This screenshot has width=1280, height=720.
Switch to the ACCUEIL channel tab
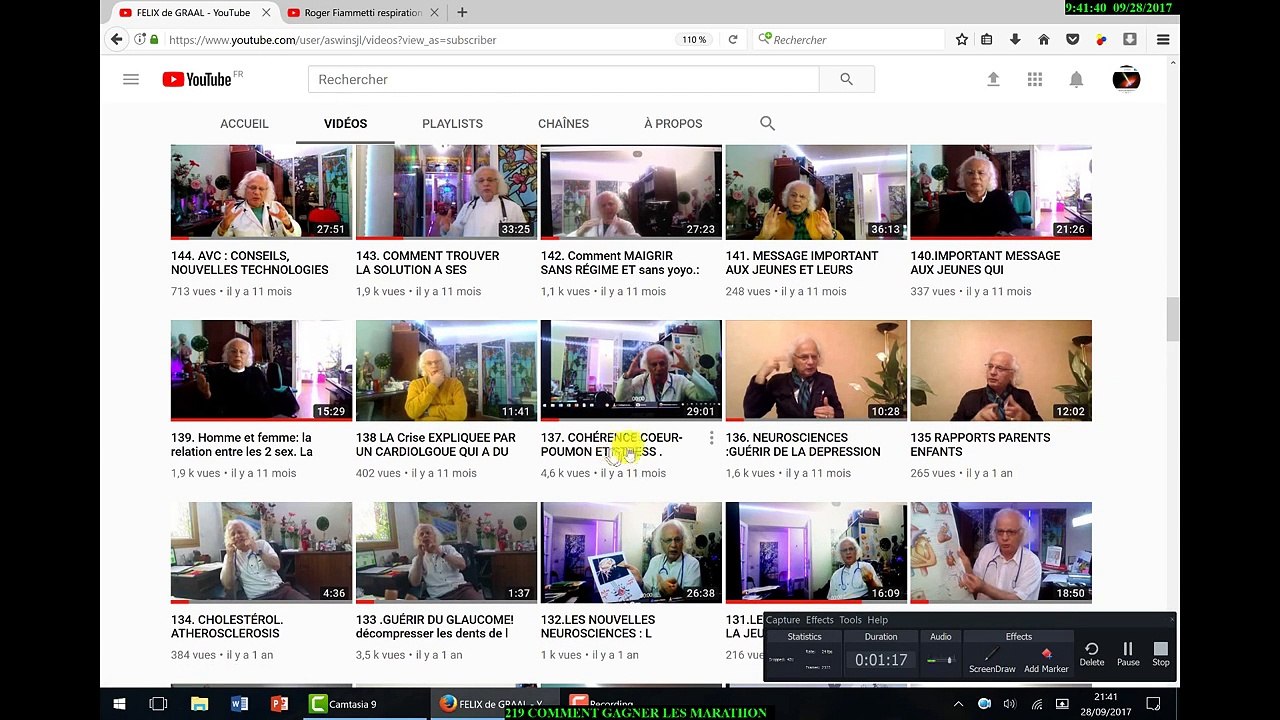pyautogui.click(x=244, y=123)
